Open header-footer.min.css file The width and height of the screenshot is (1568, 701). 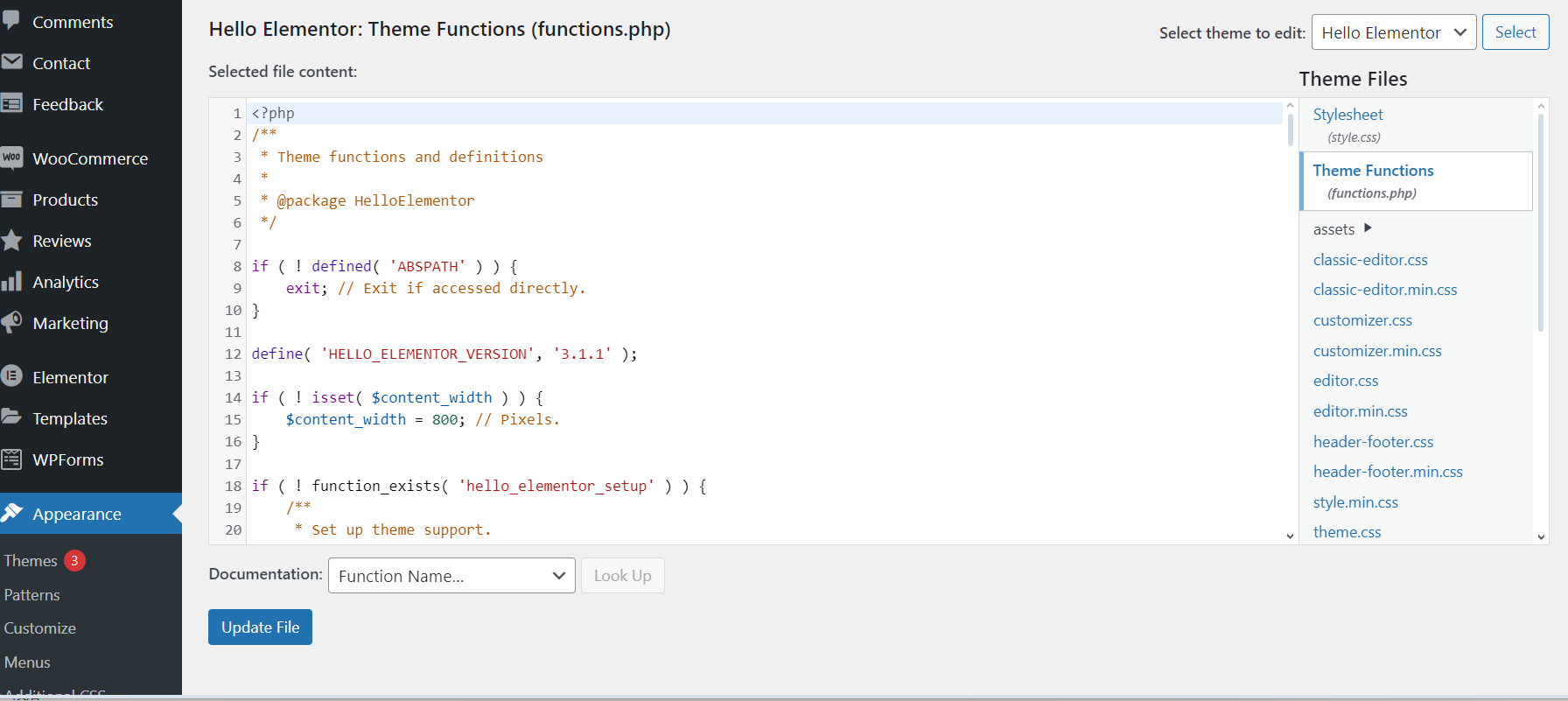[1388, 472]
